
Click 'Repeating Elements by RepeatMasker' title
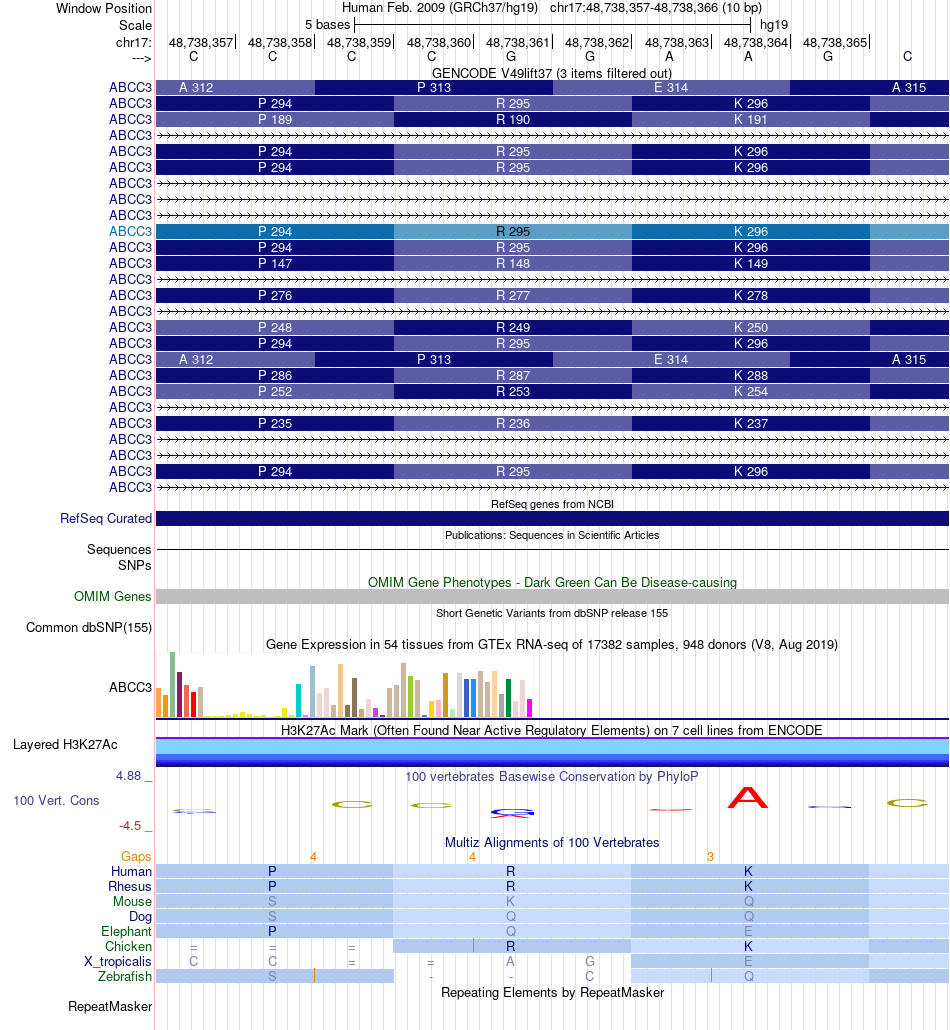[553, 992]
